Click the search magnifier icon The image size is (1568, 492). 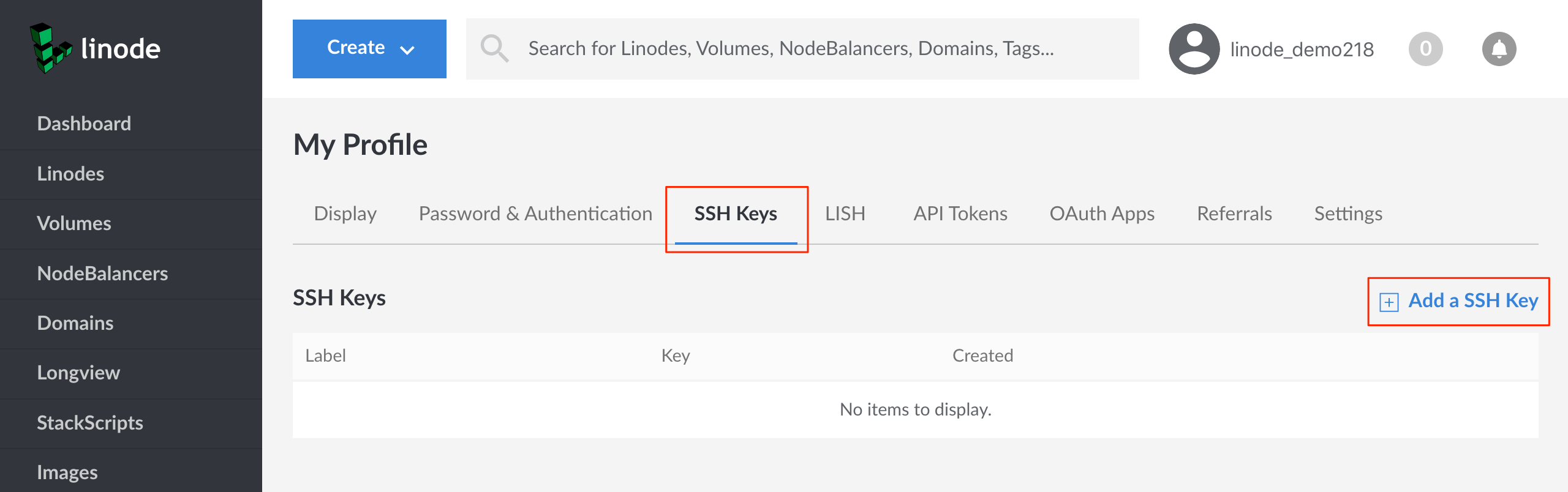click(x=494, y=48)
